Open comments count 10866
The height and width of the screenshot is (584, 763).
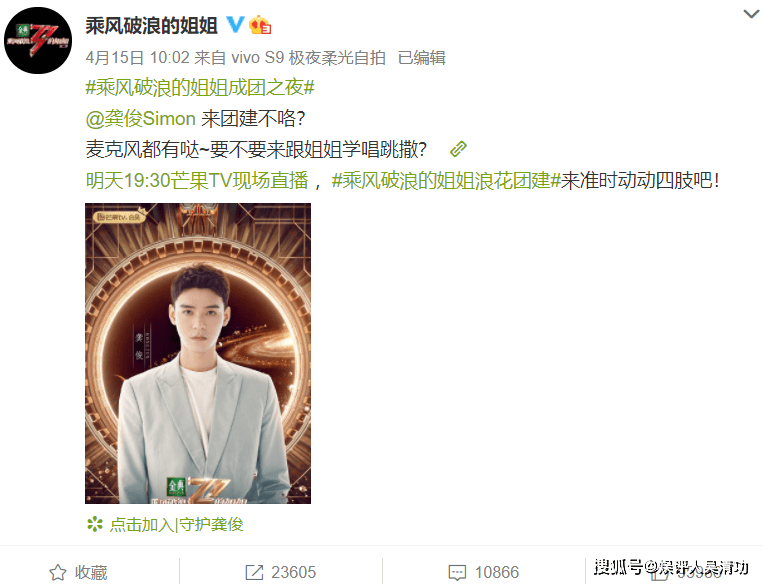(x=497, y=572)
